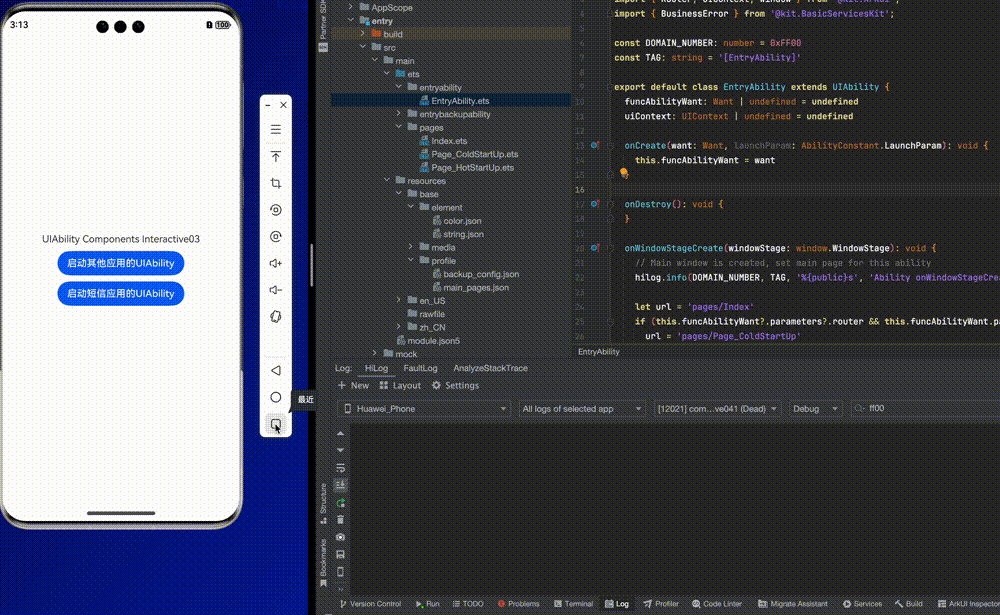Click the emulator pin-to-top arrow icon
The height and width of the screenshot is (615, 1000).
276,156
